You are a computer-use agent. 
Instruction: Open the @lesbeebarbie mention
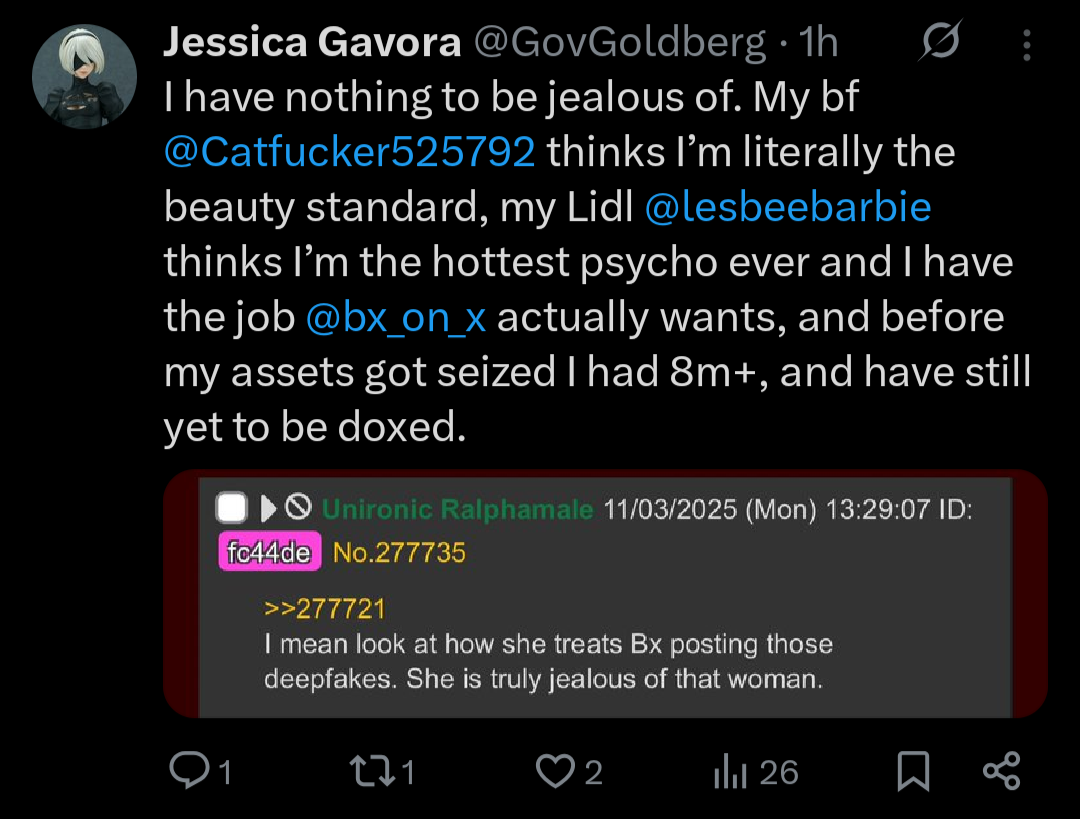(787, 207)
